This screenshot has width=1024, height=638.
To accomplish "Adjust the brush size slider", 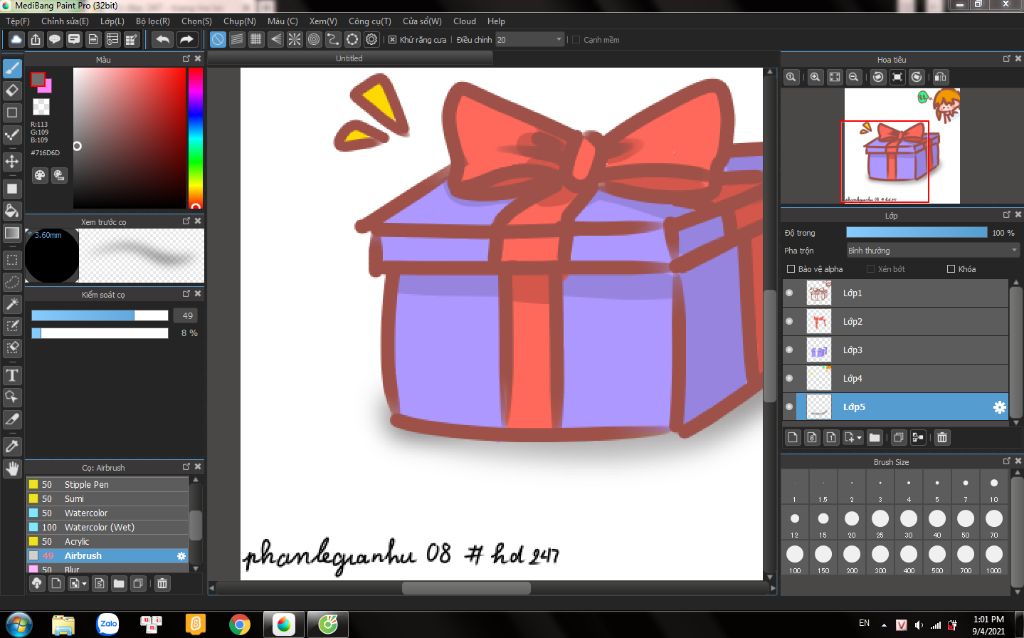I will coord(100,315).
